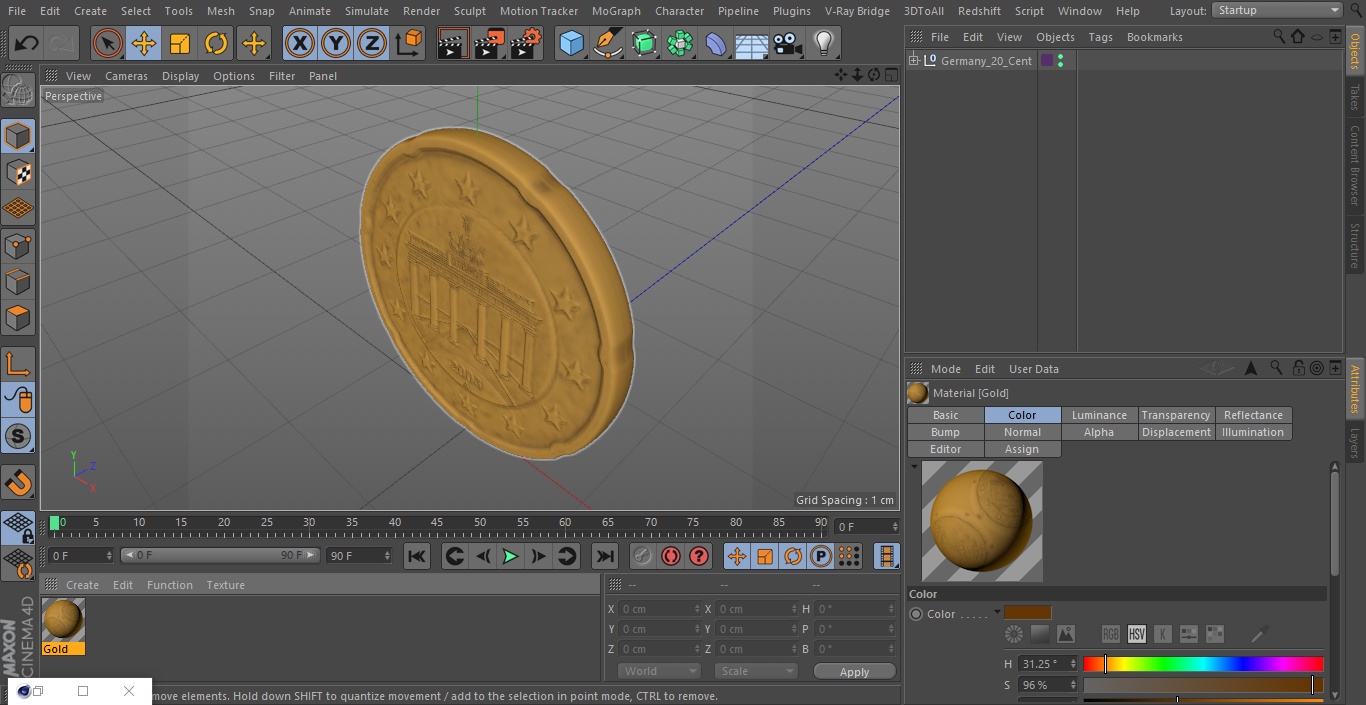
Task: Toggle Z axis lock
Action: pyautogui.click(x=371, y=43)
